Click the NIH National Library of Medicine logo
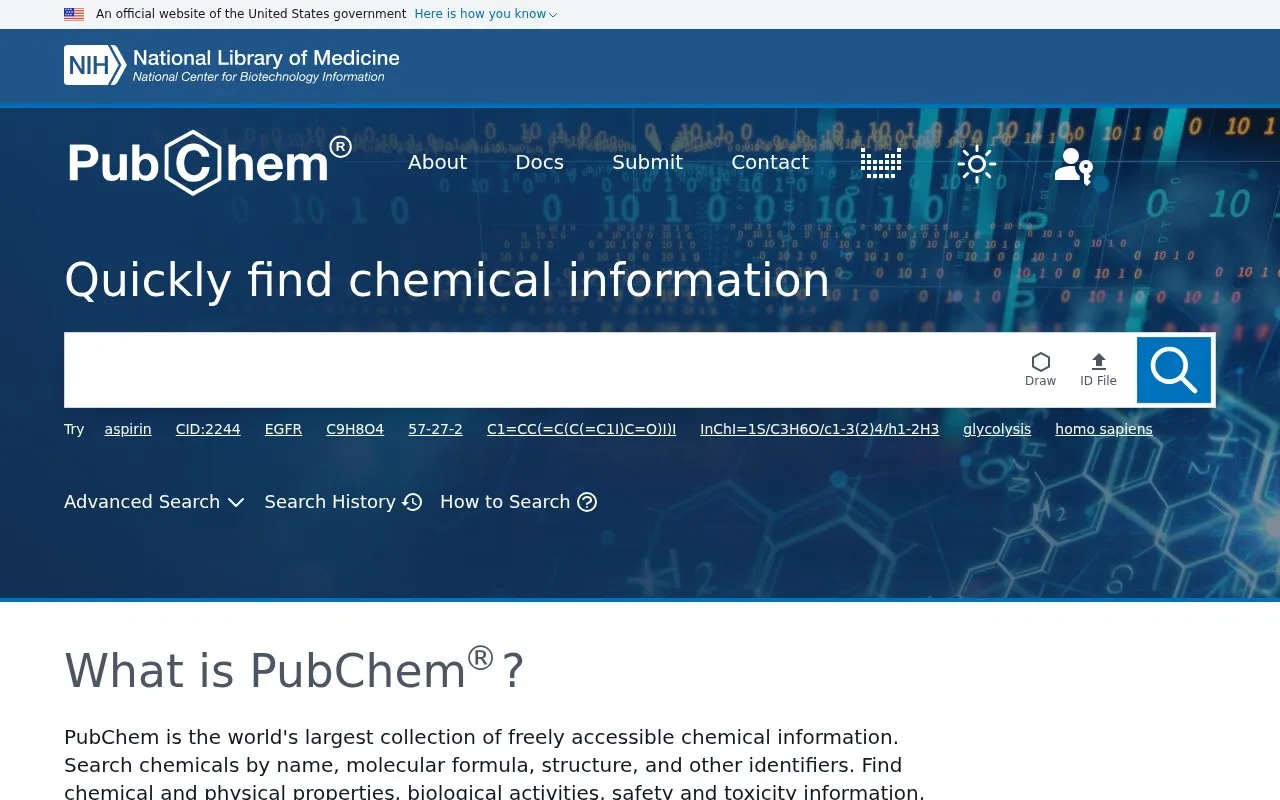The width and height of the screenshot is (1280, 800). pos(232,65)
